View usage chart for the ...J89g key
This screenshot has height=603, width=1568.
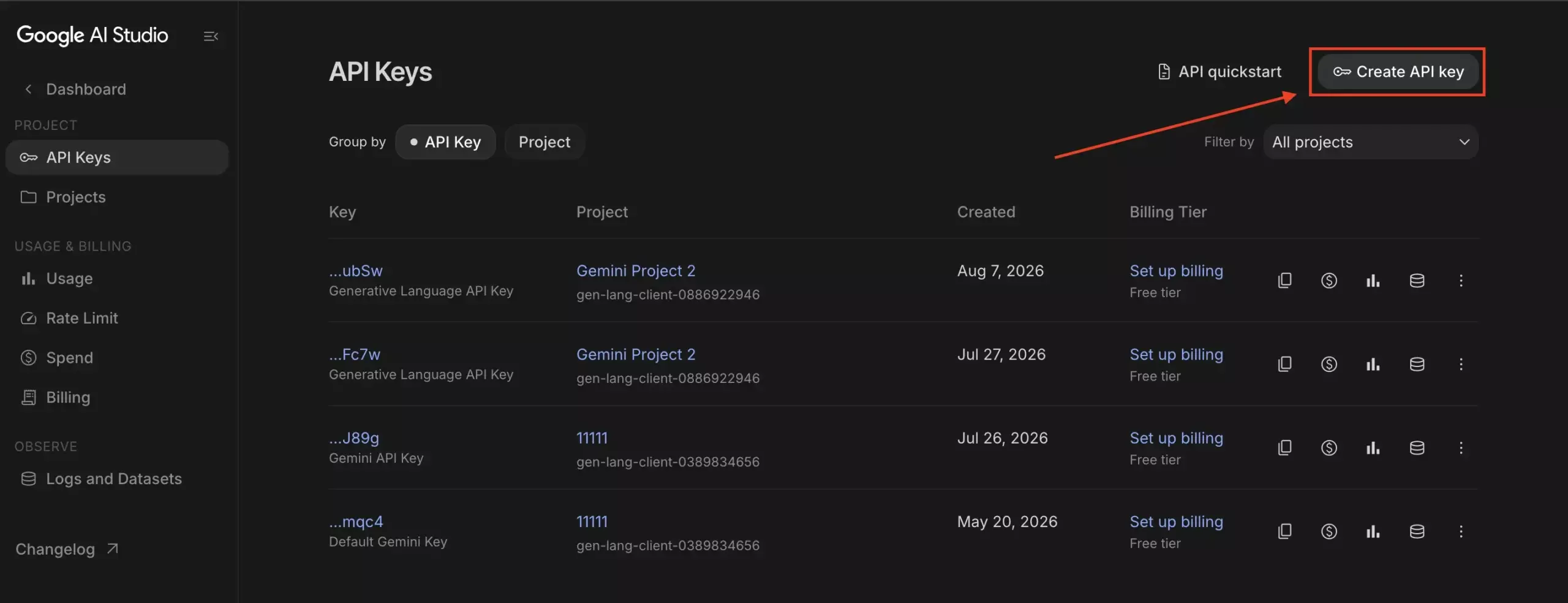point(1373,448)
